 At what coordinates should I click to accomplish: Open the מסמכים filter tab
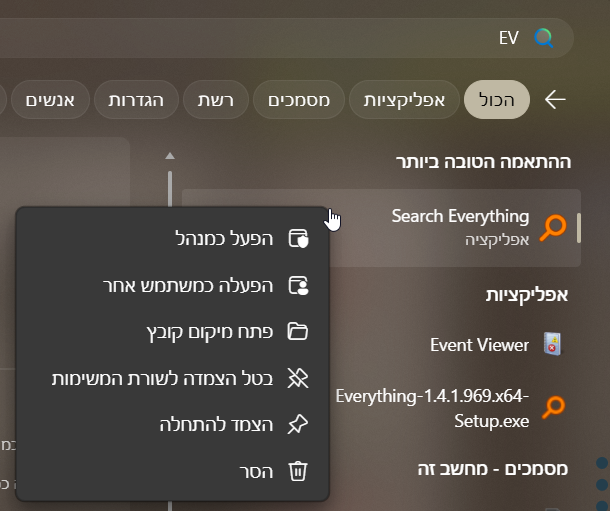(299, 99)
